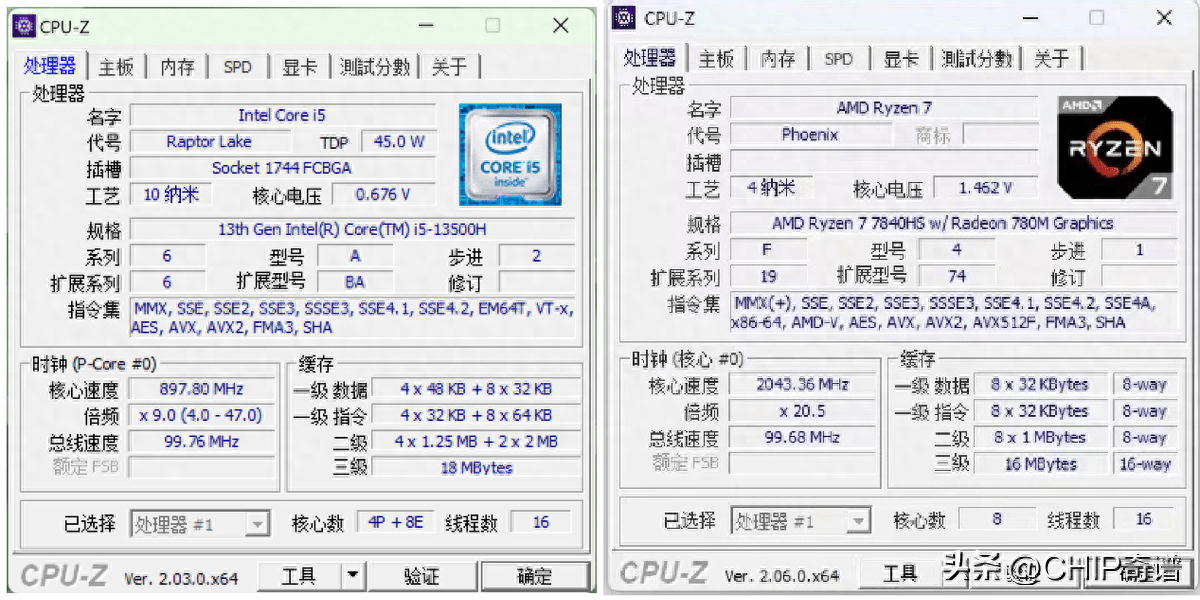This screenshot has width=1200, height=600.
Task: Click the 99.68 MHz bus speed value
Action: [803, 437]
